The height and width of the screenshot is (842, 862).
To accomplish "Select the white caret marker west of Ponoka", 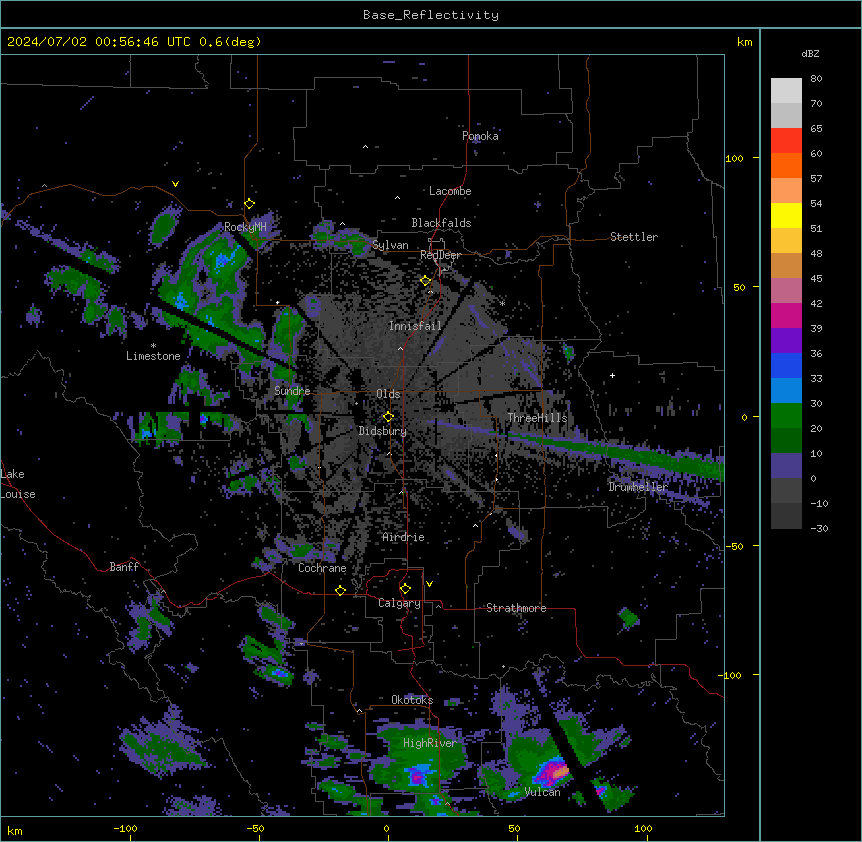I will pyautogui.click(x=365, y=147).
